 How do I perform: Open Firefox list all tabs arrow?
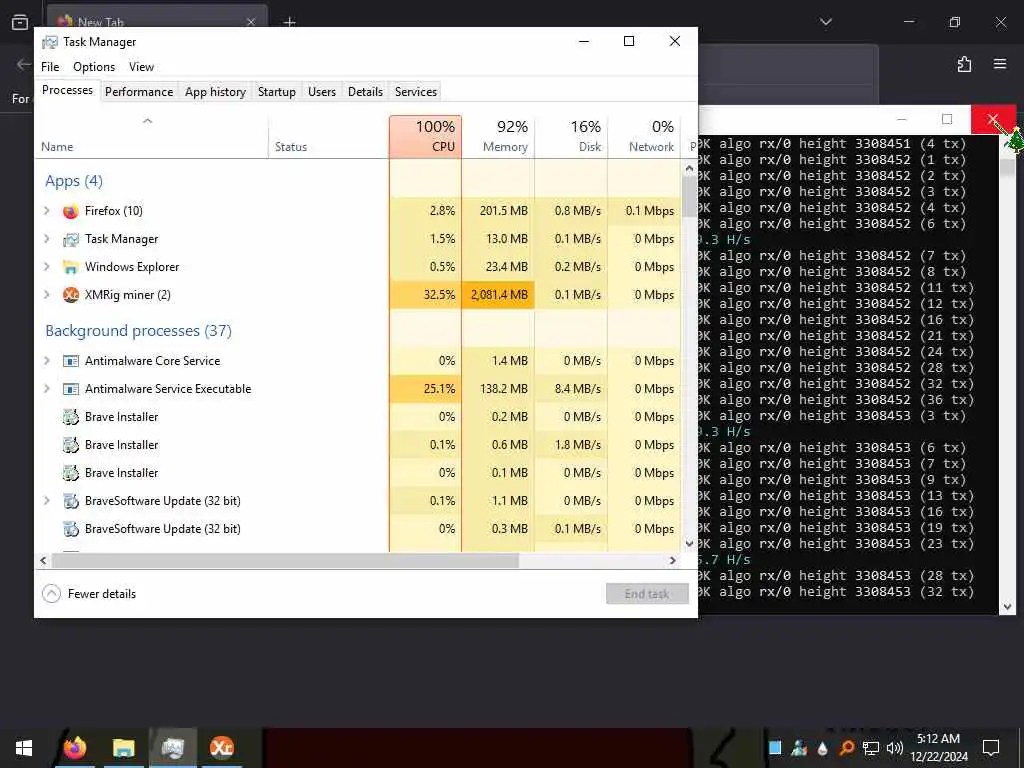[826, 22]
